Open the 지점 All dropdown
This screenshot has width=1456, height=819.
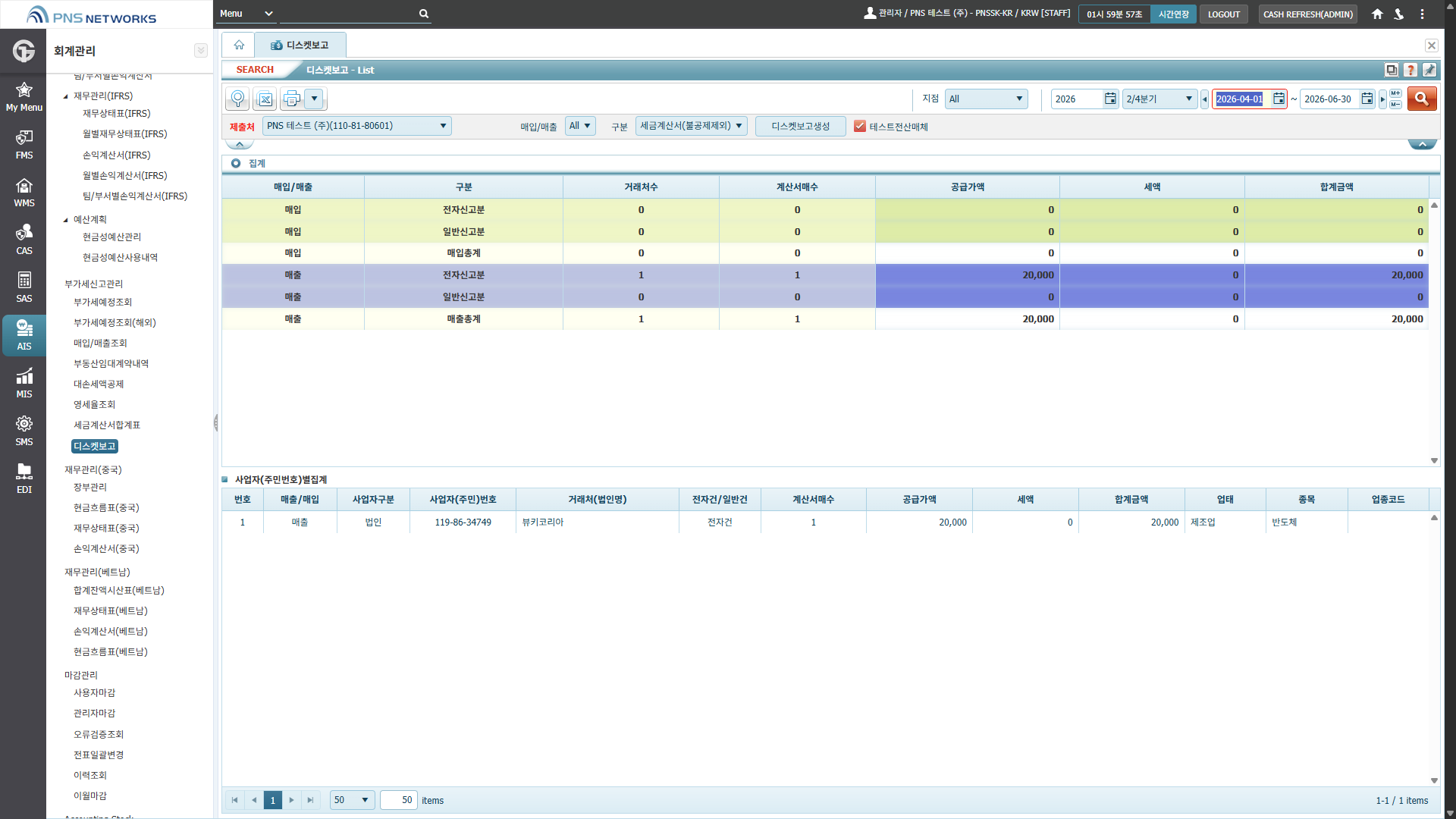click(x=986, y=99)
